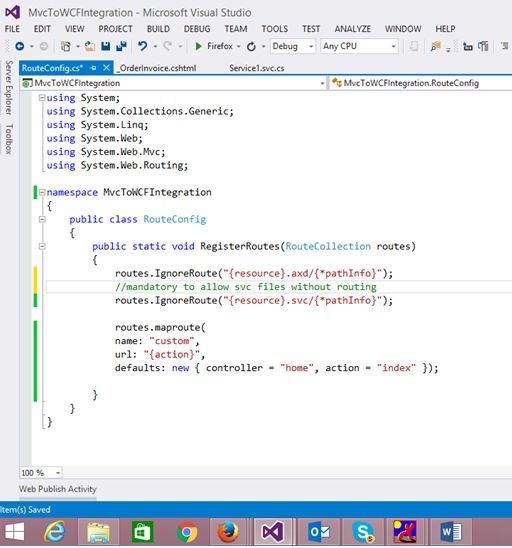Open the Firefox browser target dropdown arrow
The image size is (512, 548).
click(239, 46)
